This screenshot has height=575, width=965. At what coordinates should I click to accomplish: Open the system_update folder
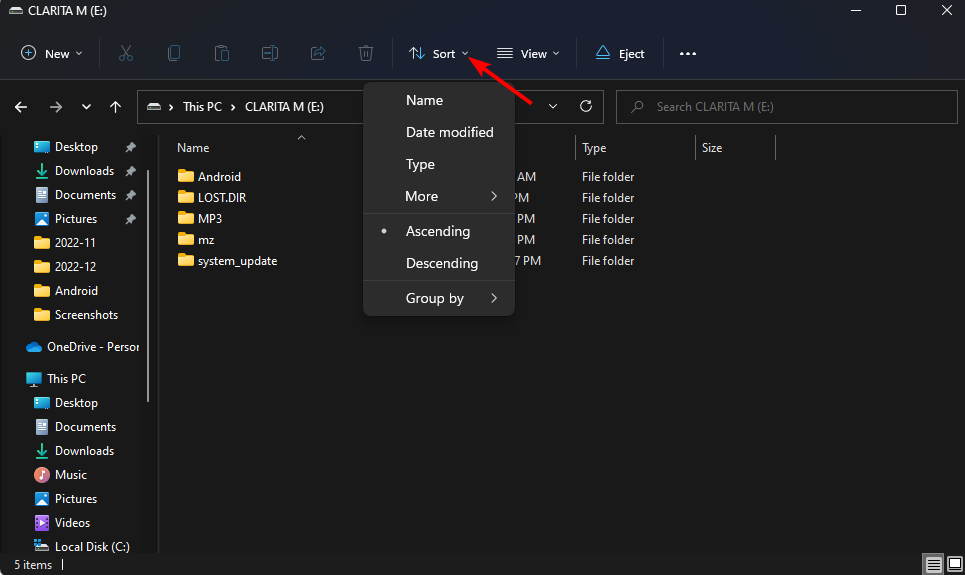(x=236, y=261)
